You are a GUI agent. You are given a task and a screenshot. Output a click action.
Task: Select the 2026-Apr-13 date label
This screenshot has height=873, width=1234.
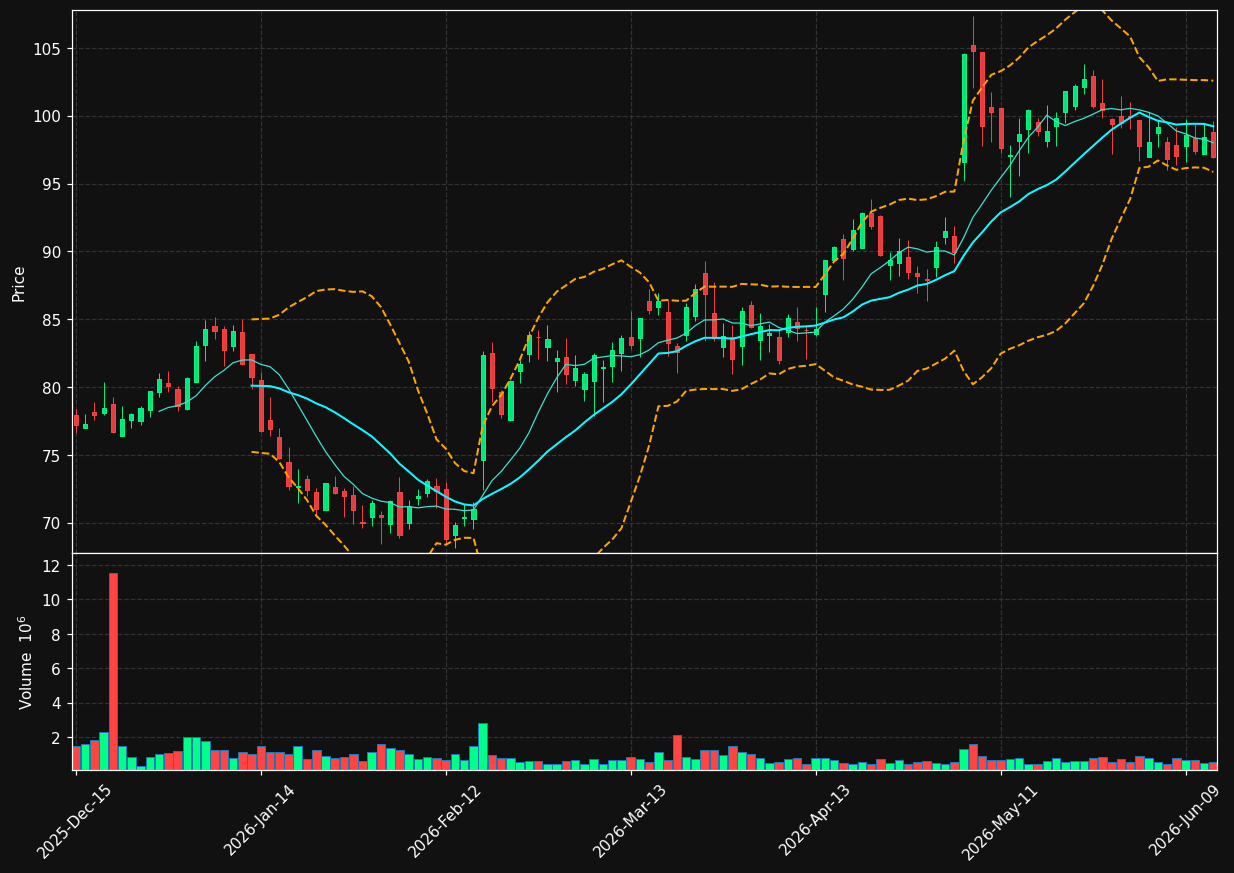(x=815, y=821)
